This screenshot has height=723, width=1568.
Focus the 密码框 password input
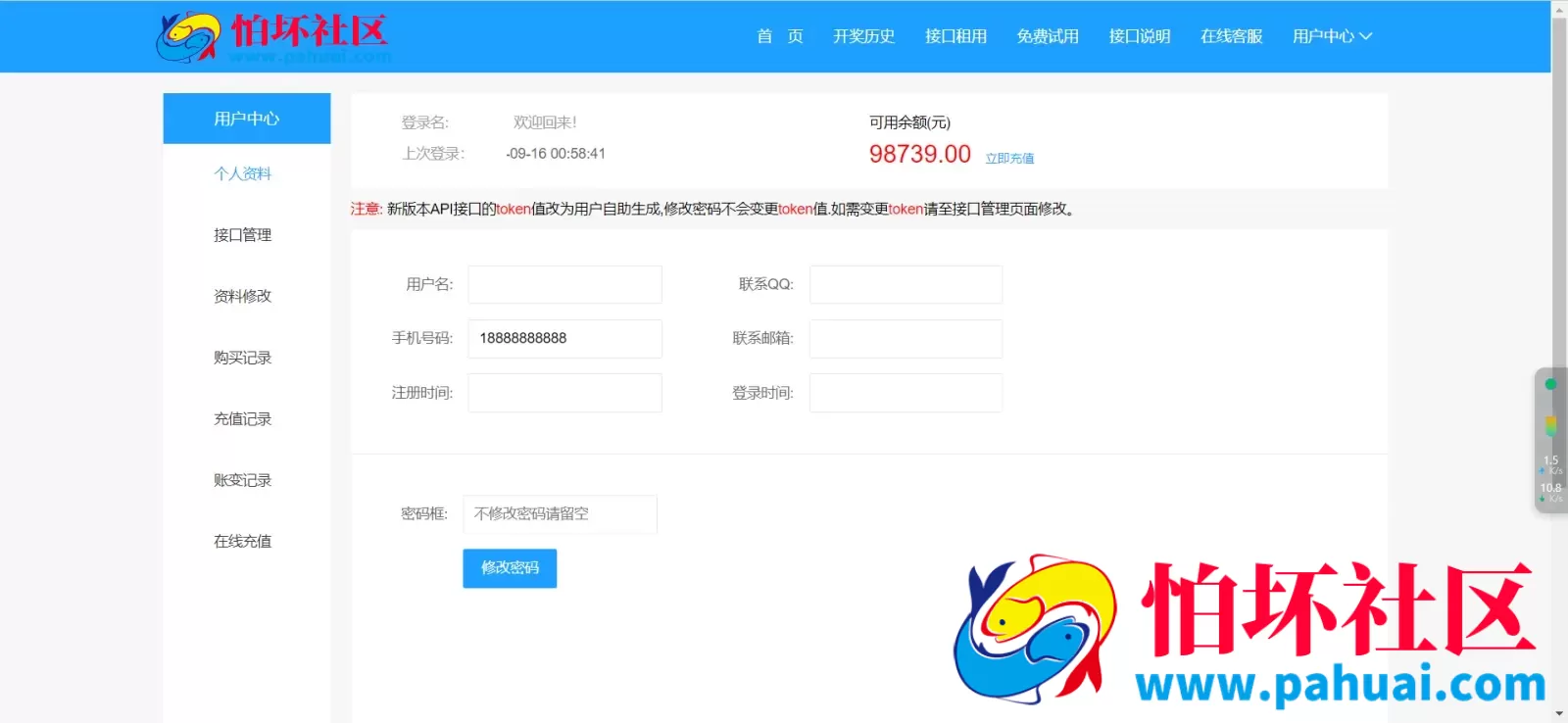pyautogui.click(x=560, y=513)
